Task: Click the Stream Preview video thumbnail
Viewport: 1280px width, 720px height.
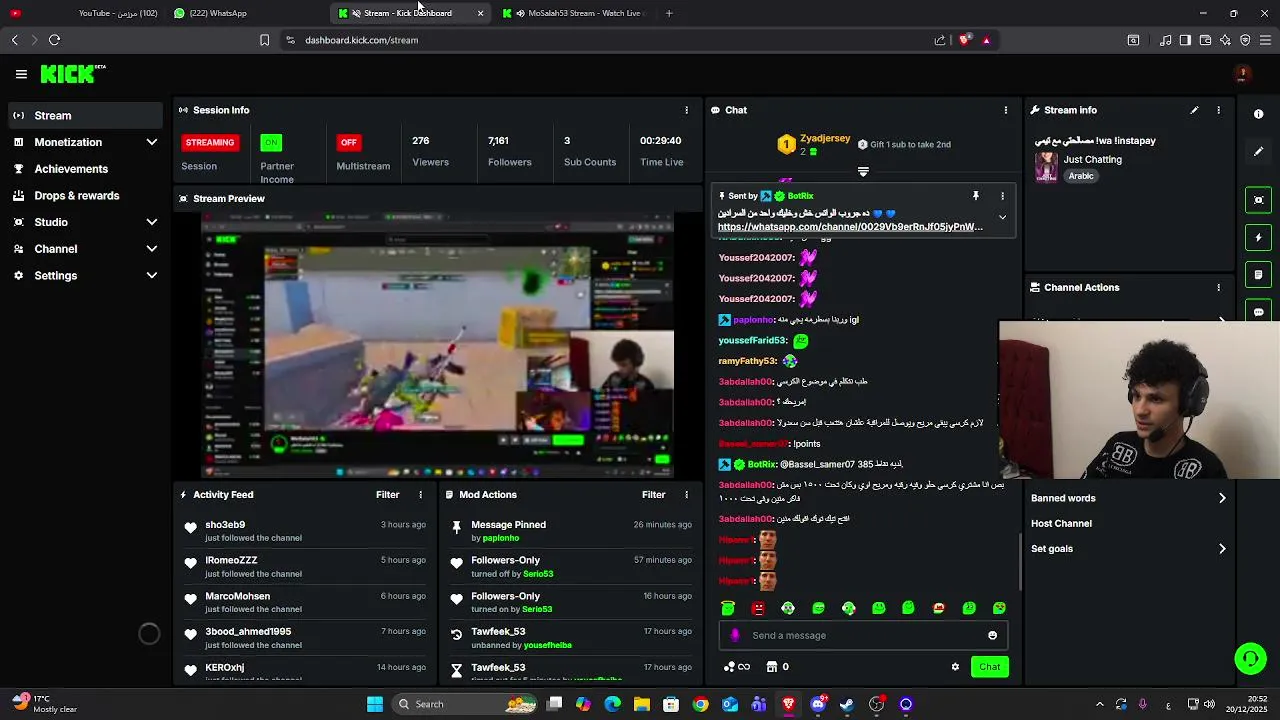Action: coord(438,346)
